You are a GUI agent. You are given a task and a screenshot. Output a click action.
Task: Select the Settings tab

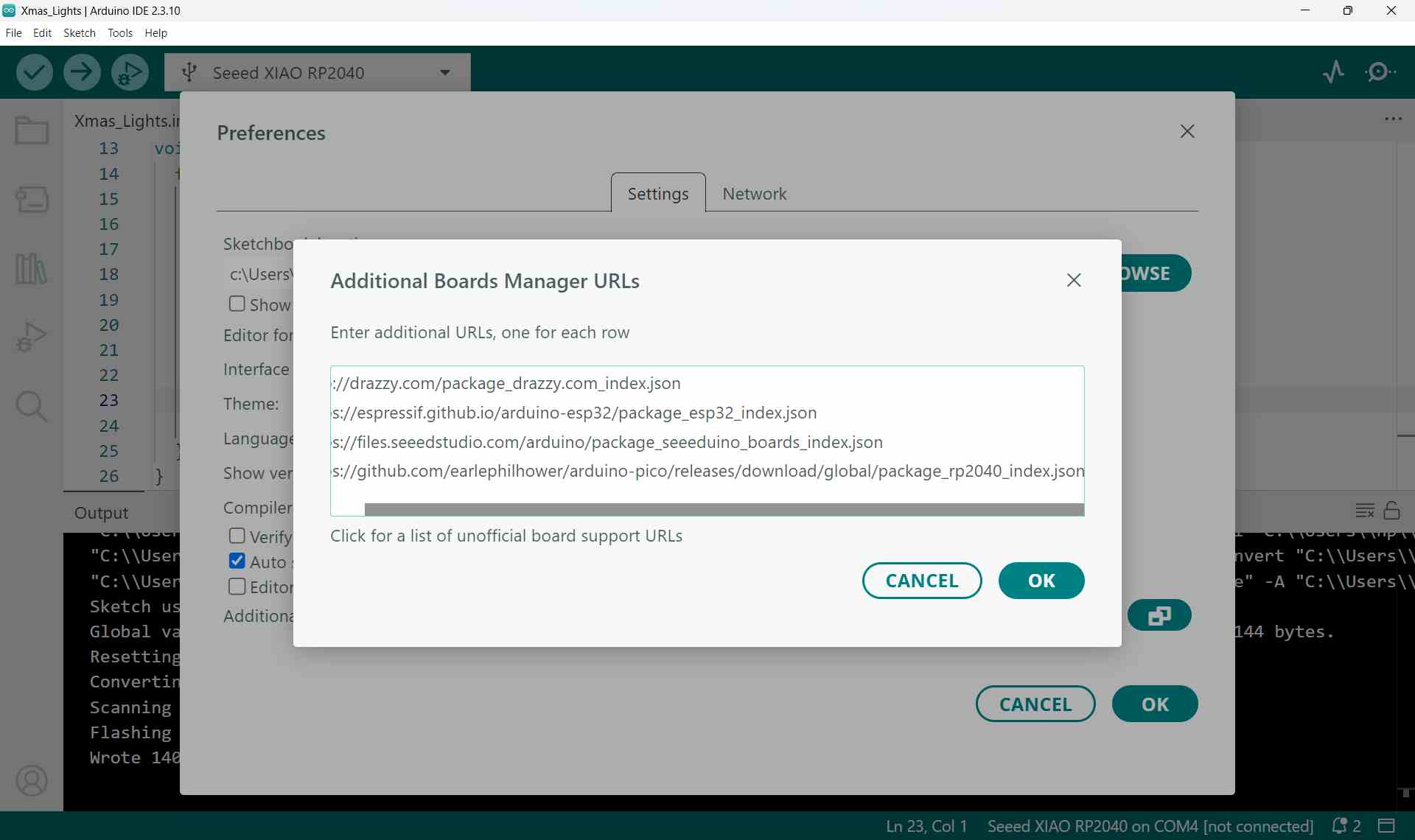click(658, 194)
